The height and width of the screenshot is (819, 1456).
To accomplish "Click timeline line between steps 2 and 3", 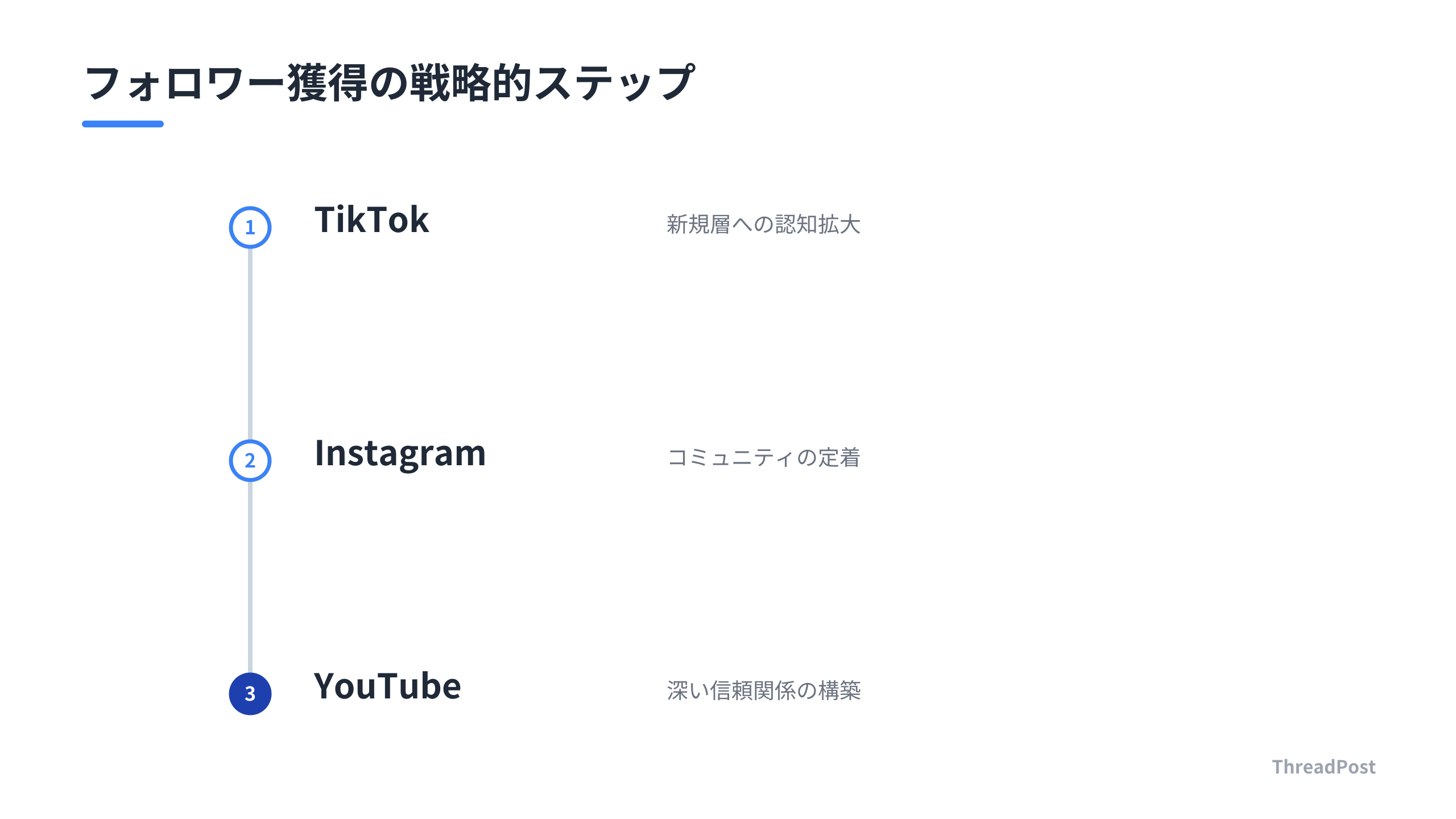I will click(x=250, y=577).
